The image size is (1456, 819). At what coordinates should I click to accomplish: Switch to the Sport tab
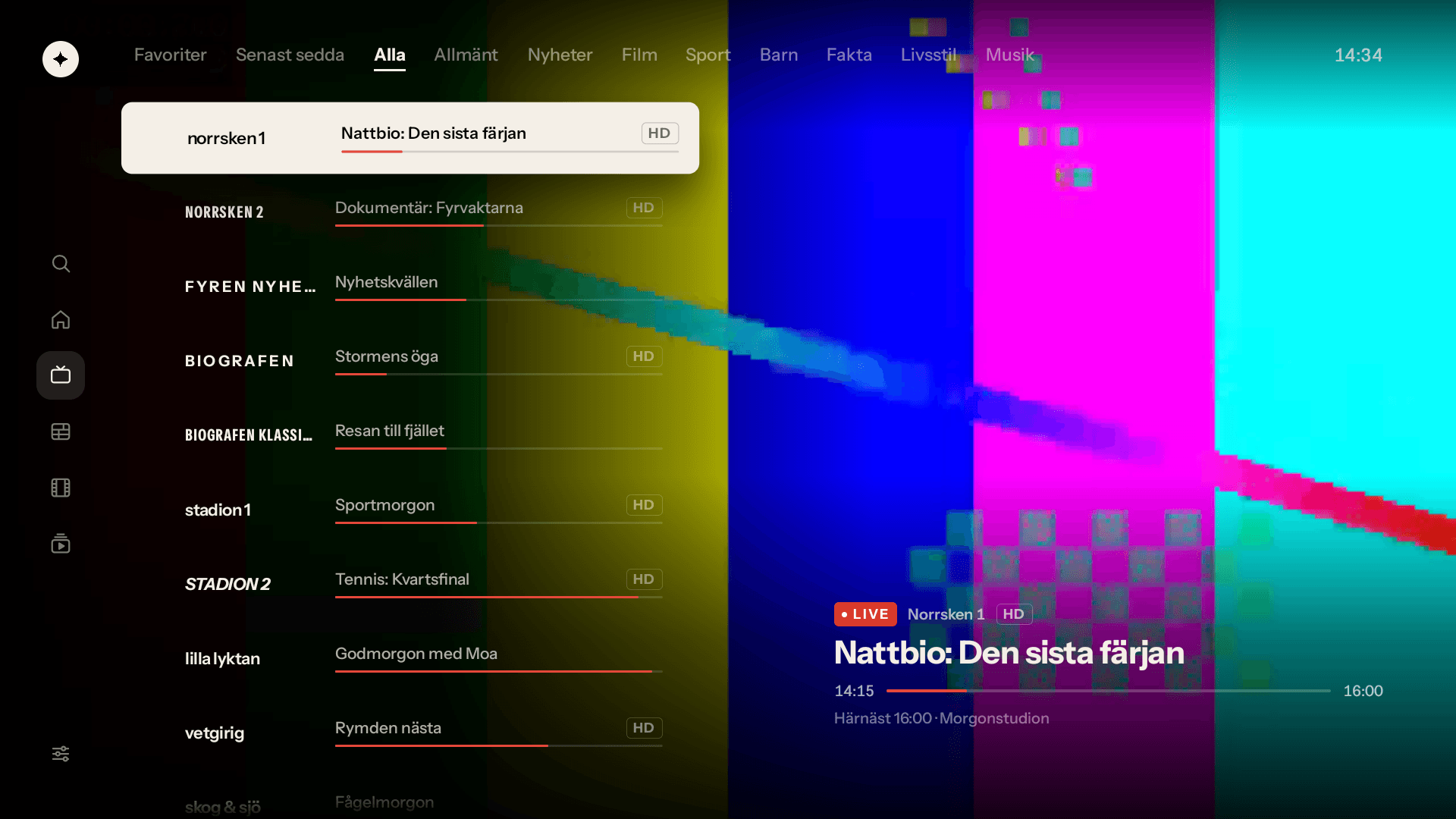coord(708,55)
